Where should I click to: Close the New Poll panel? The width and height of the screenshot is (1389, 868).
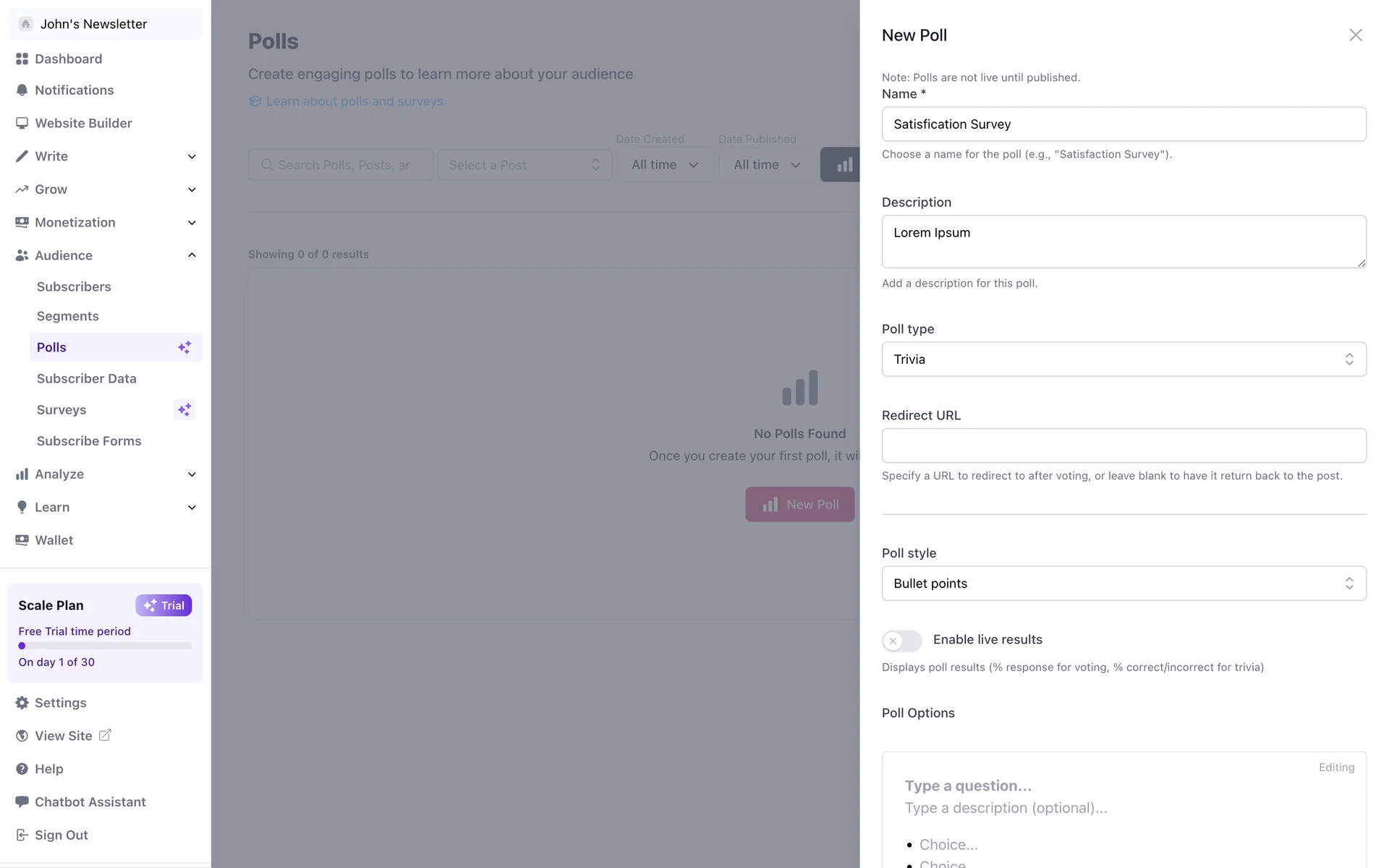tap(1355, 35)
